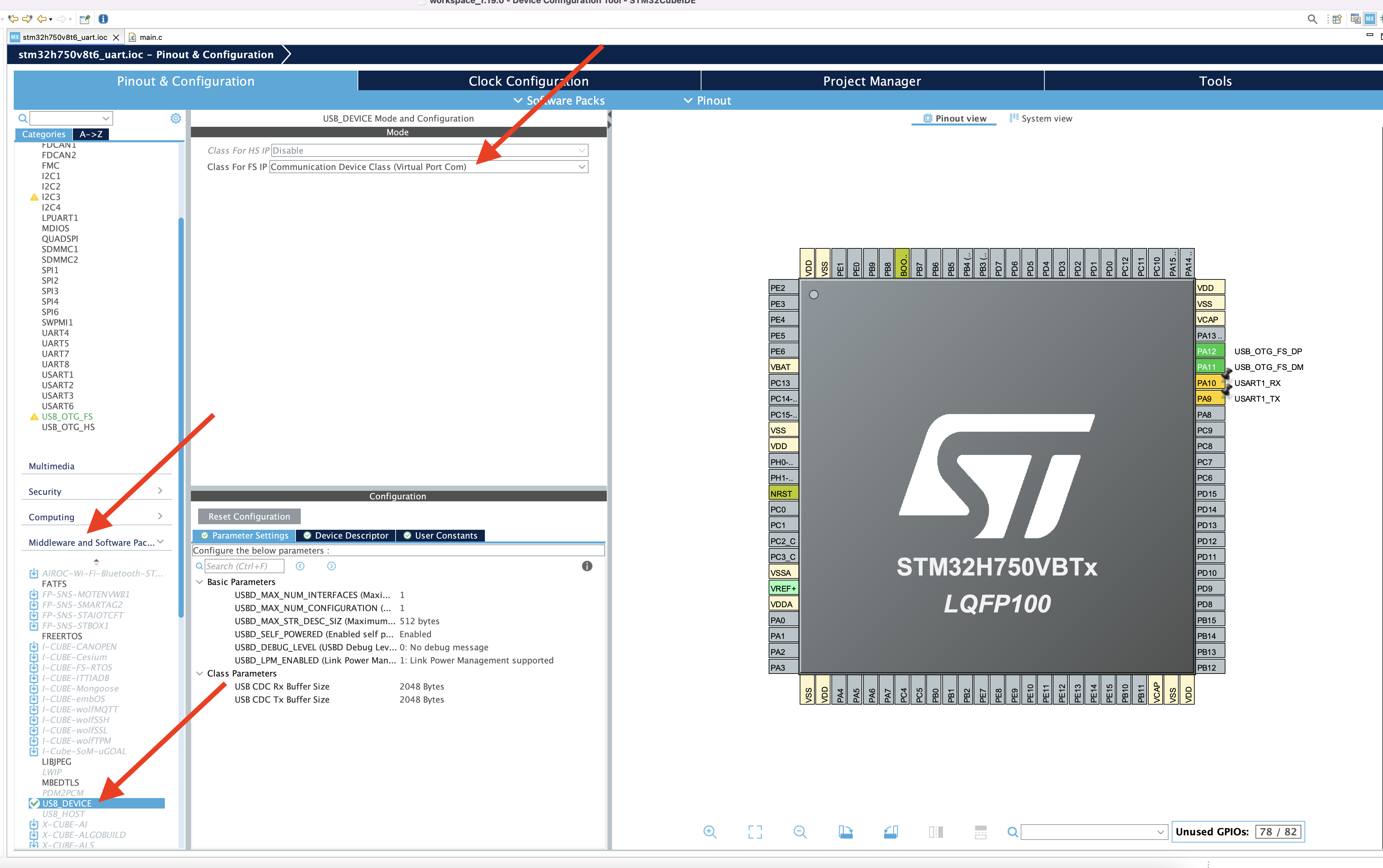
Task: Open the top-right toolbar search
Action: (x=1312, y=19)
